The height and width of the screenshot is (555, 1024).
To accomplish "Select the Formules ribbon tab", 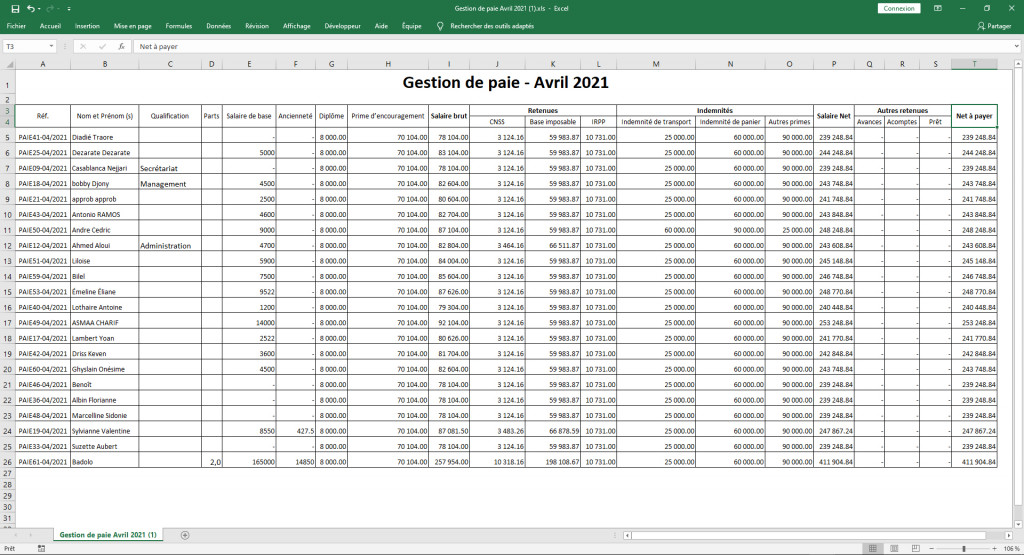I will (178, 26).
